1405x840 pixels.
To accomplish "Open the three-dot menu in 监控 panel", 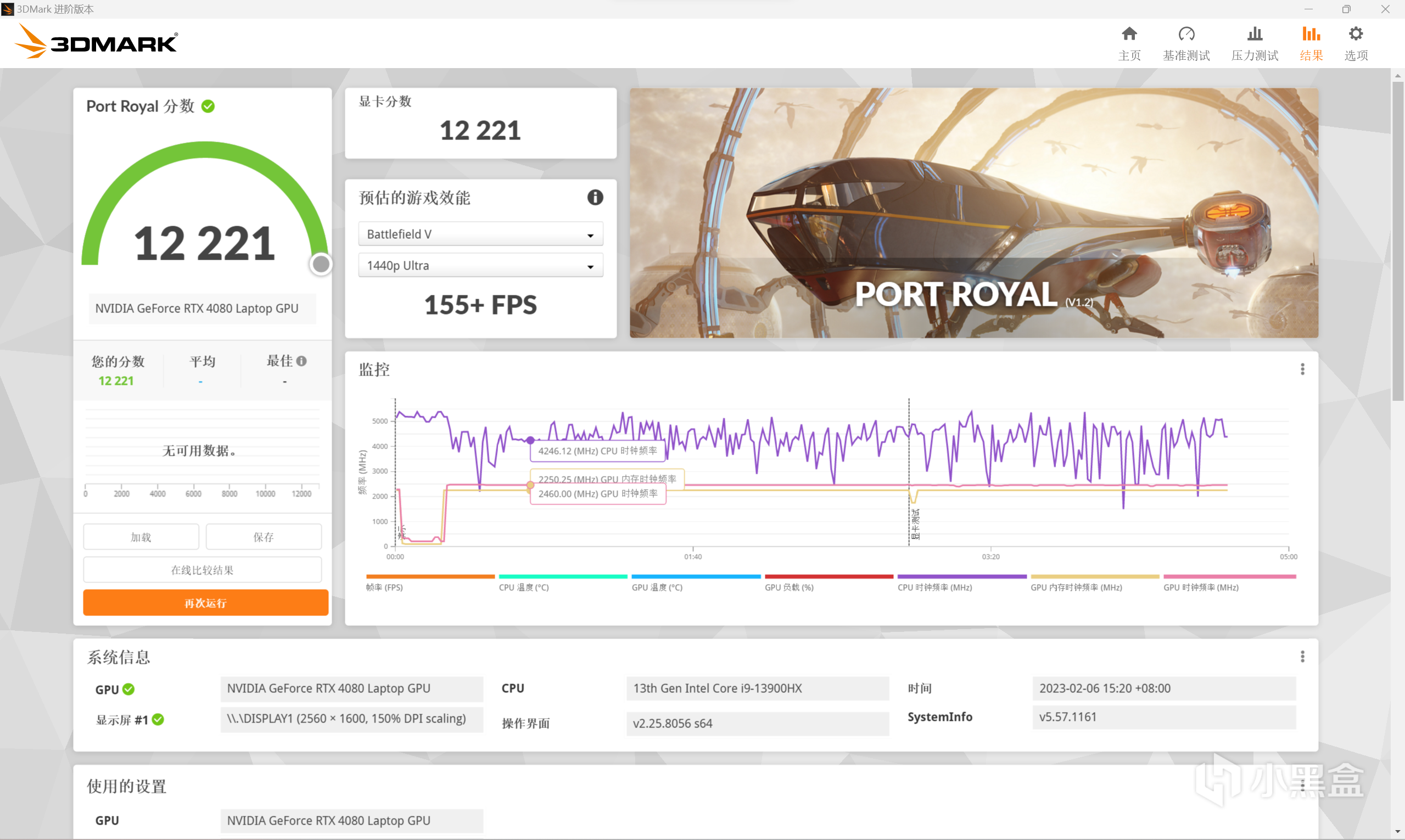I will click(x=1302, y=369).
